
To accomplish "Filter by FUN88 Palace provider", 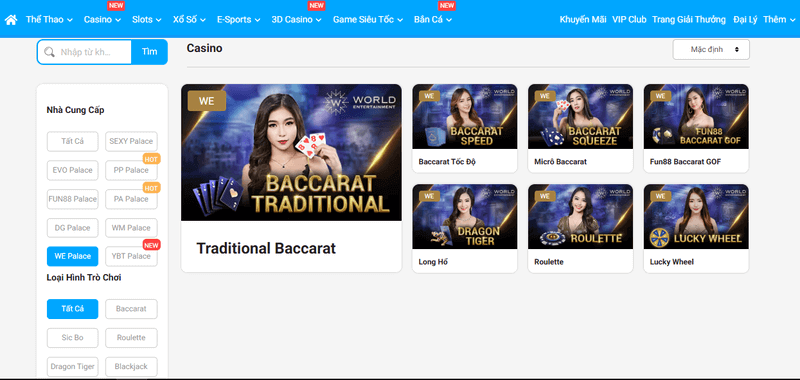I will [72, 199].
